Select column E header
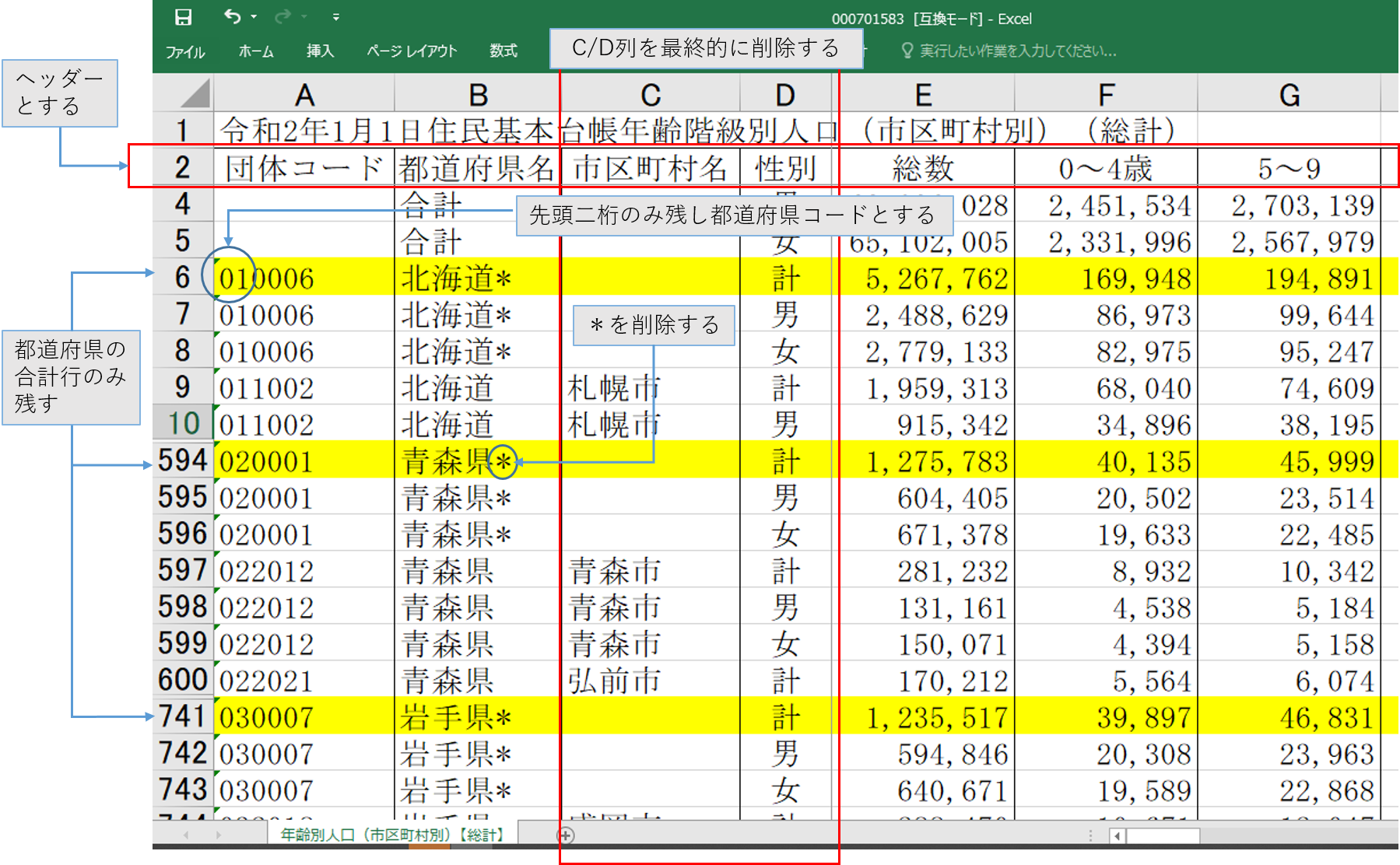 pyautogui.click(x=923, y=95)
